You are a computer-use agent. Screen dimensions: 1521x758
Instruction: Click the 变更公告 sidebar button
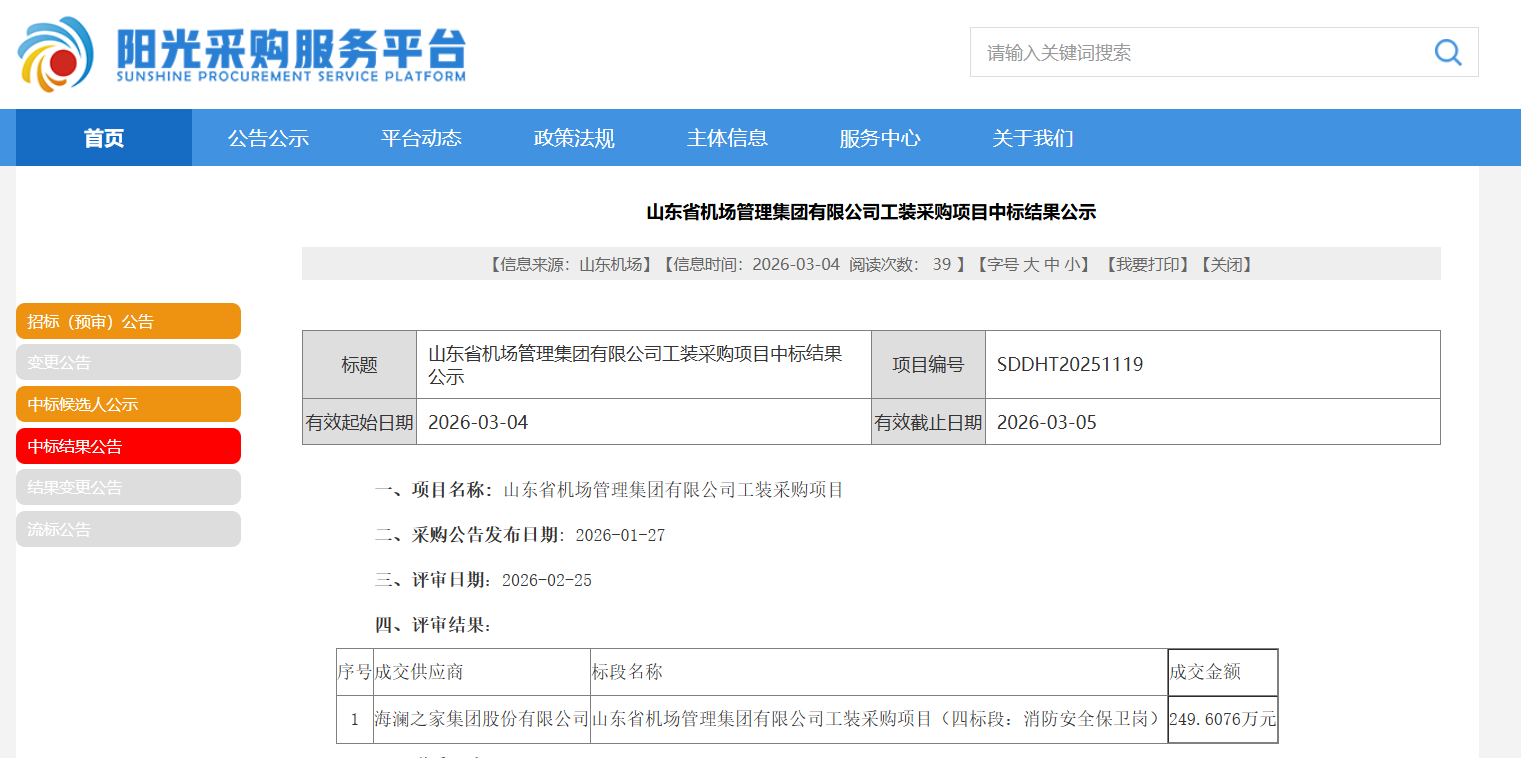128,363
